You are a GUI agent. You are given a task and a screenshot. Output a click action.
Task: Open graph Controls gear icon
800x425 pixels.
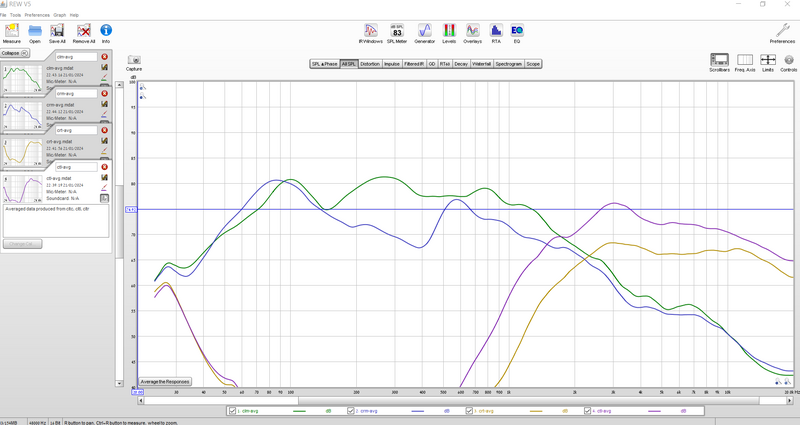[789, 60]
